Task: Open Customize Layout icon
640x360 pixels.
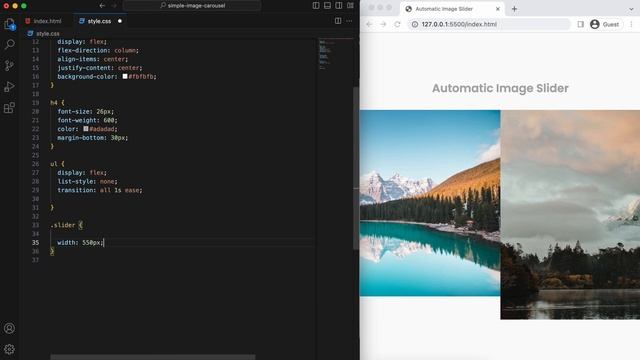Action: point(350,6)
